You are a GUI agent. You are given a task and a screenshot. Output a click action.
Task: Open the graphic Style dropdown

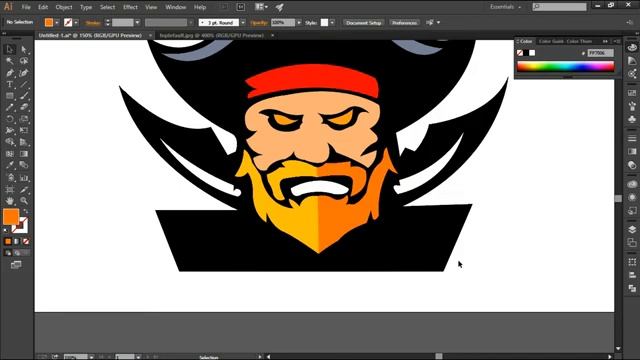[332, 23]
